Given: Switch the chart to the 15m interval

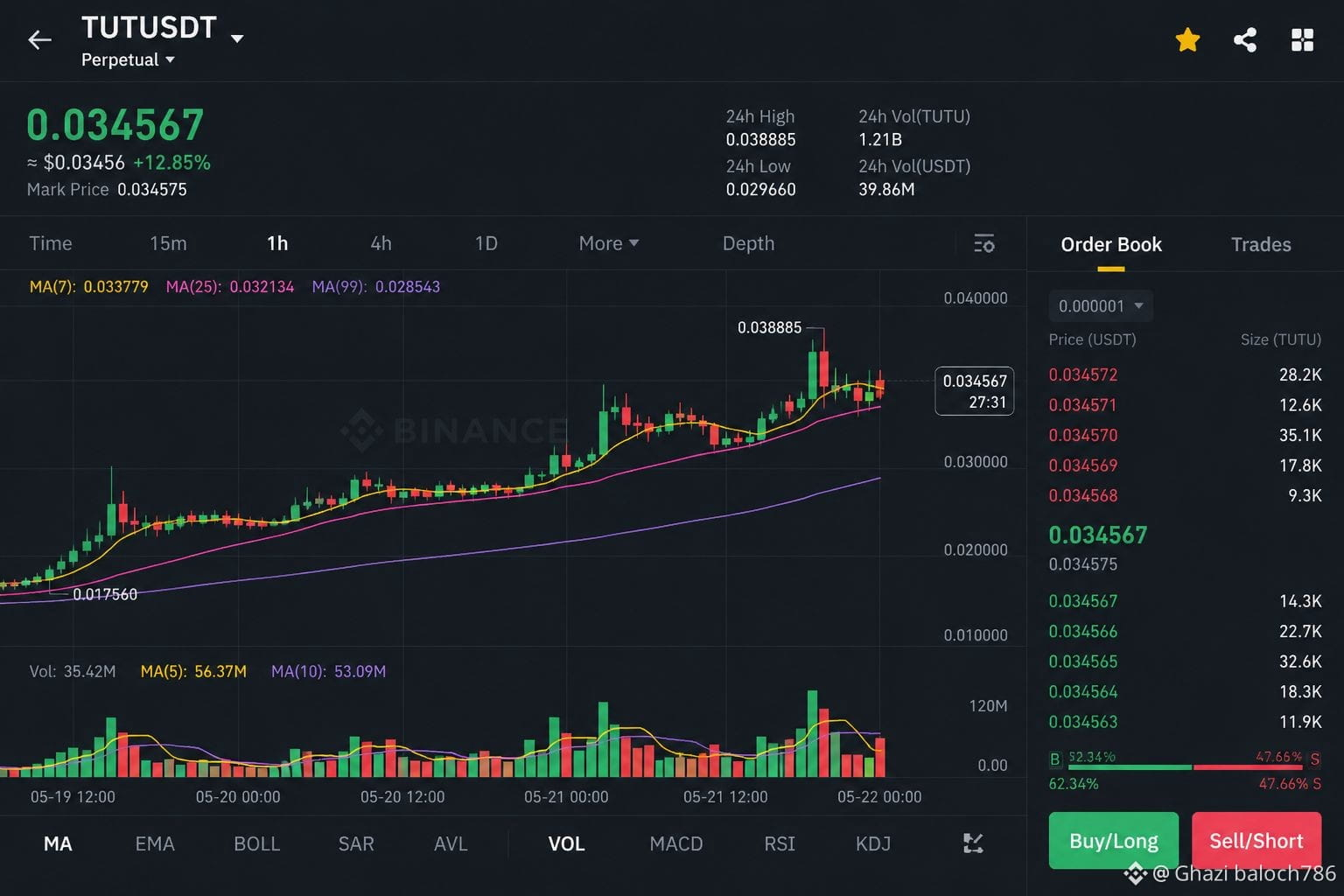Looking at the screenshot, I should [168, 243].
